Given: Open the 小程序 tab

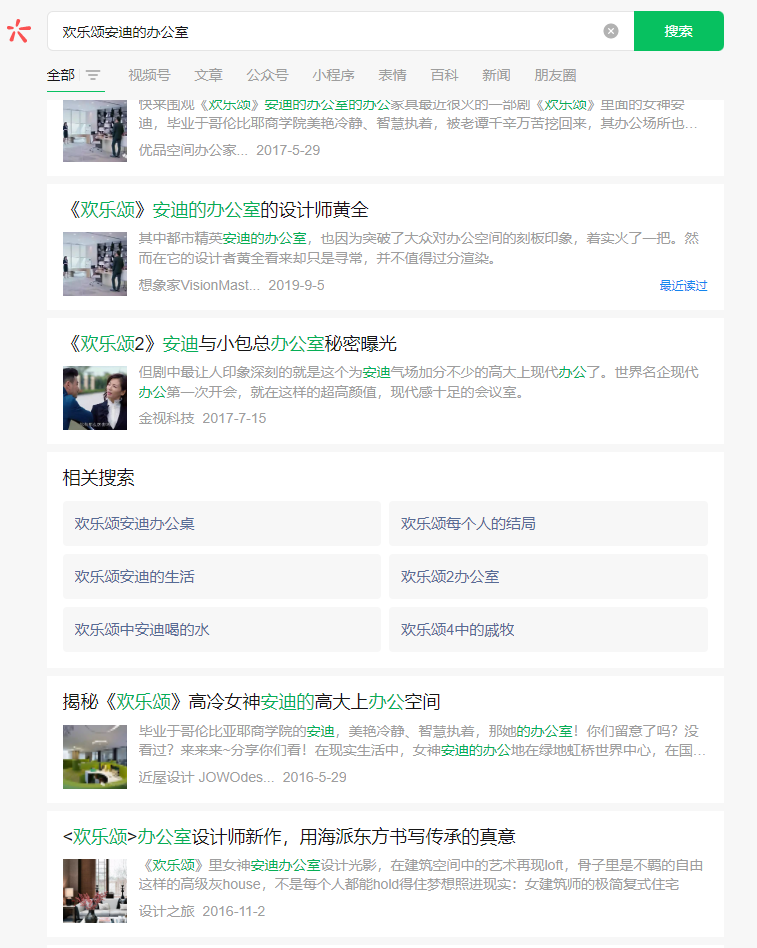Looking at the screenshot, I should coord(333,75).
